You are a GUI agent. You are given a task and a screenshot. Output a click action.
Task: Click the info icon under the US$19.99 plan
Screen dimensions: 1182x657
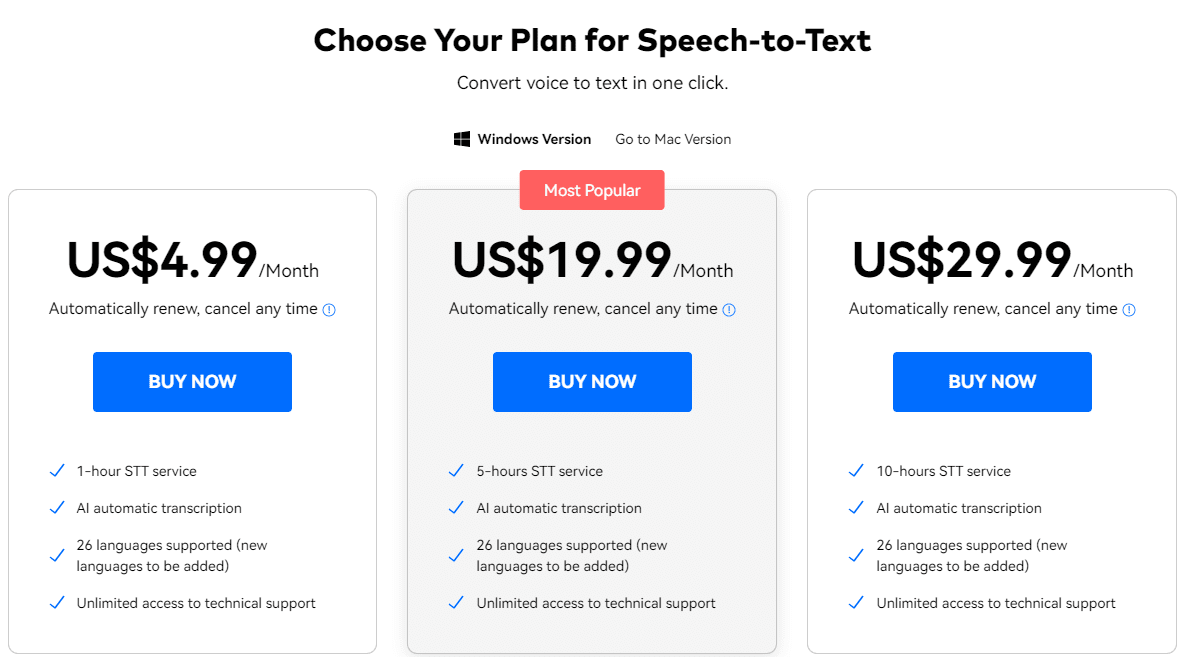tap(729, 310)
